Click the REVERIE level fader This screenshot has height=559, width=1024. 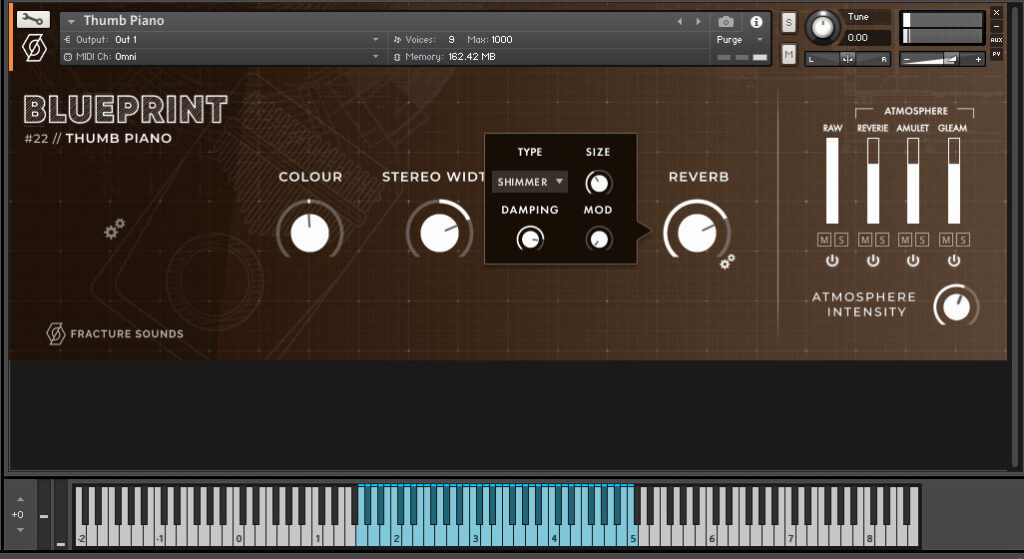[872, 181]
